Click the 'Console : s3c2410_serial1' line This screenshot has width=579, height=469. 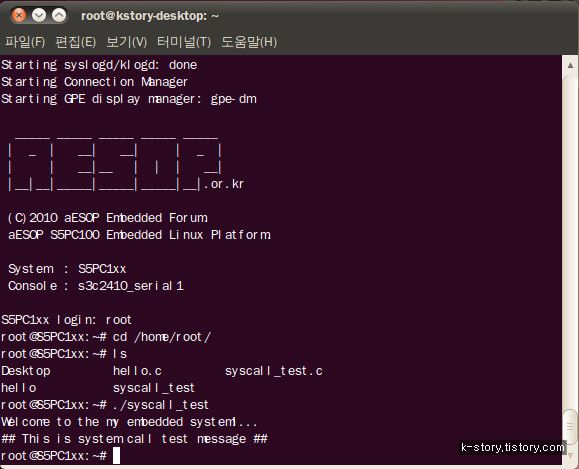pyautogui.click(x=96, y=286)
